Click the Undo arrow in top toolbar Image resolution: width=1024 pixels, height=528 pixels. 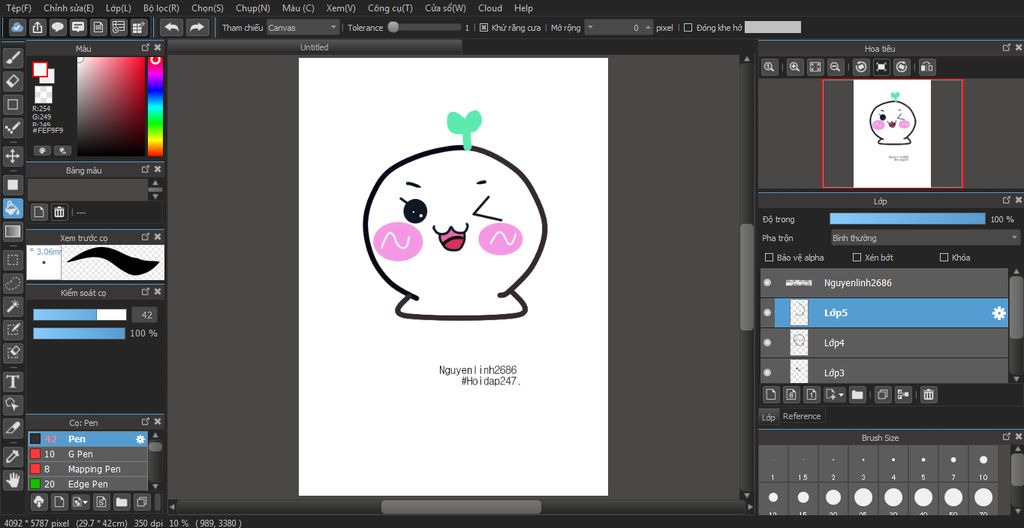(x=172, y=27)
